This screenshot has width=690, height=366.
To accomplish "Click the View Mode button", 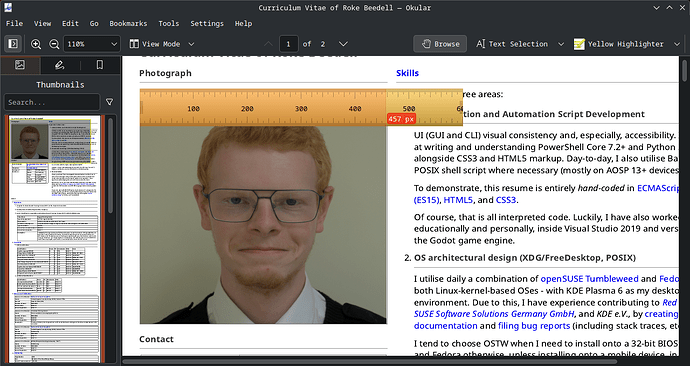I will point(155,44).
